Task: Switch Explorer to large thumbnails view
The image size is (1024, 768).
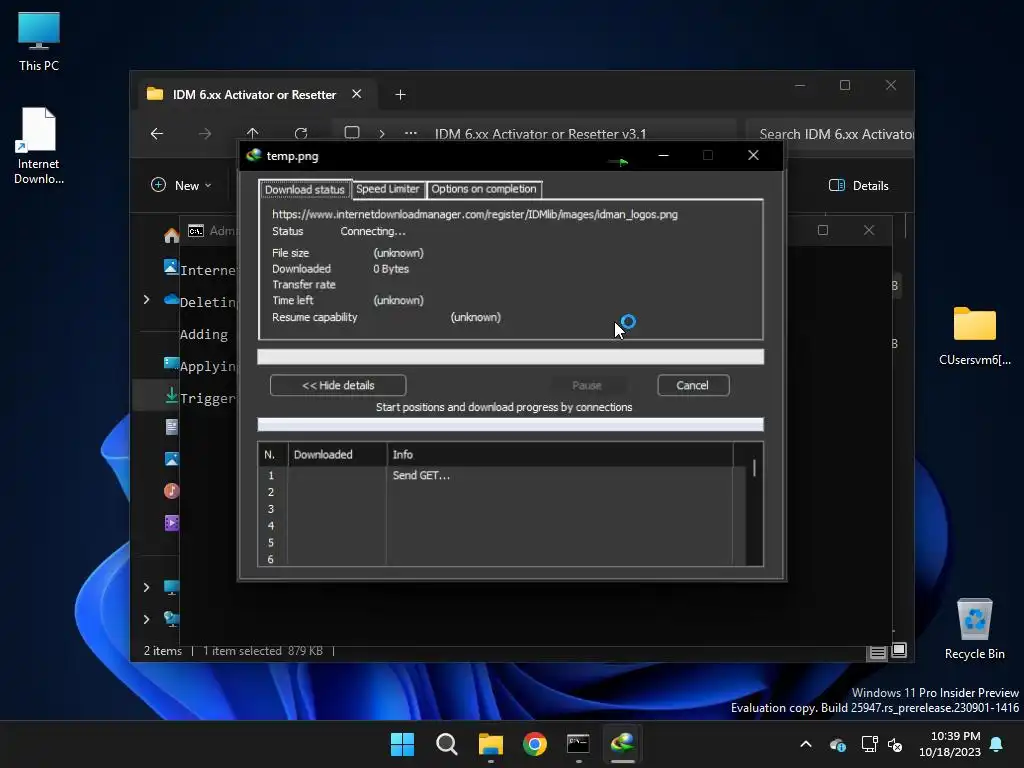Action: tap(899, 650)
